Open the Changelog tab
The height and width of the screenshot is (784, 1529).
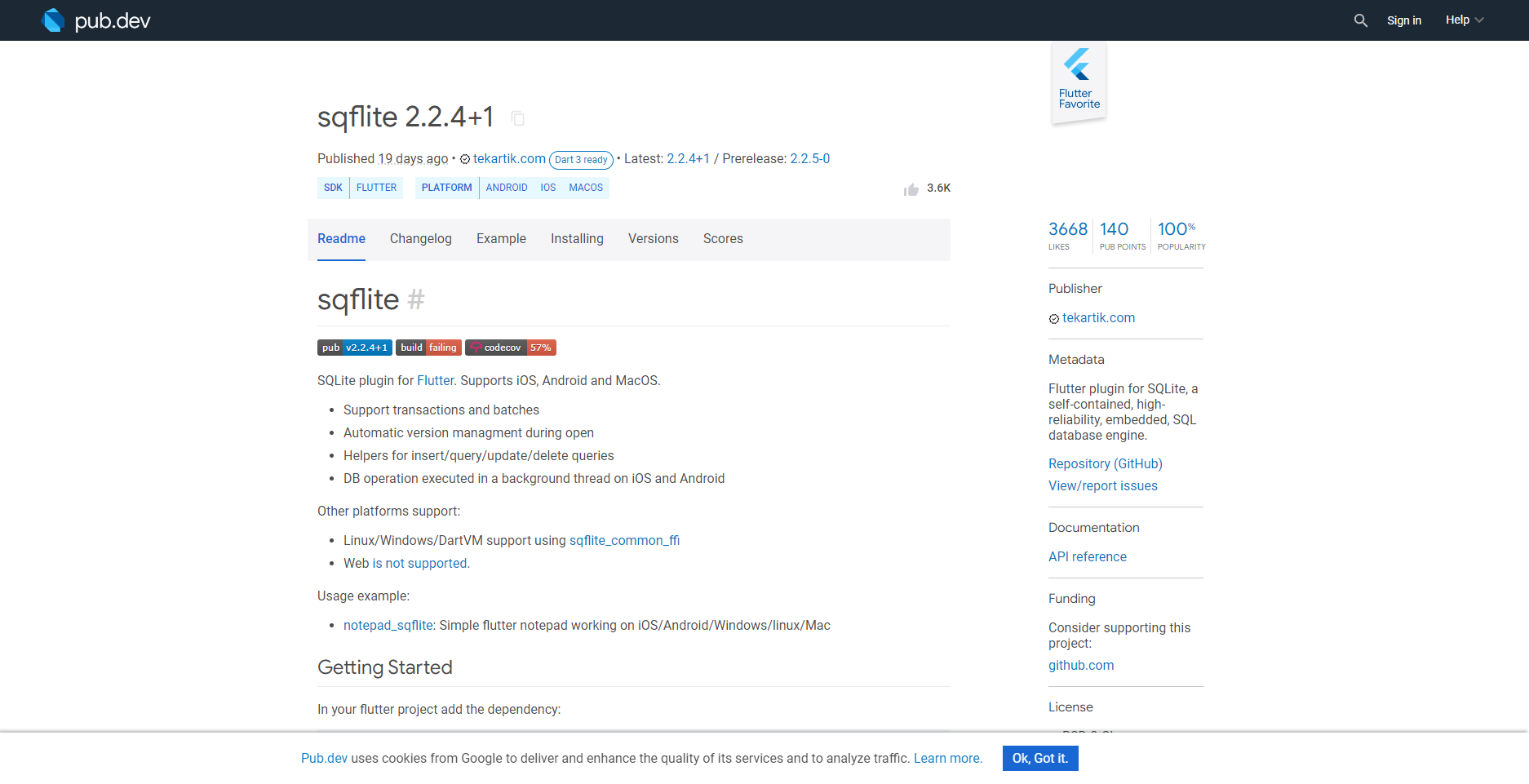(421, 239)
